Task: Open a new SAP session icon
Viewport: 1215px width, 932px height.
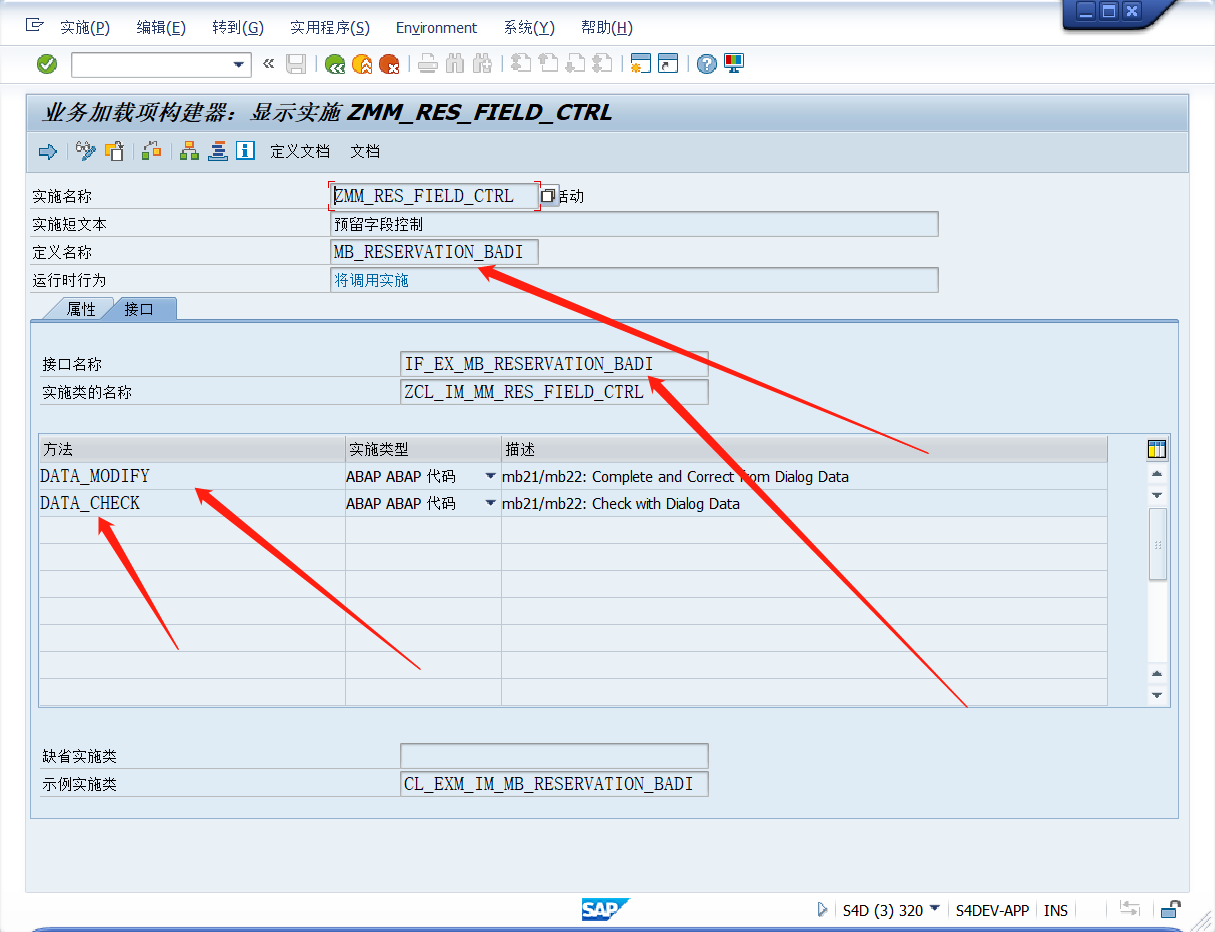Action: pos(640,63)
